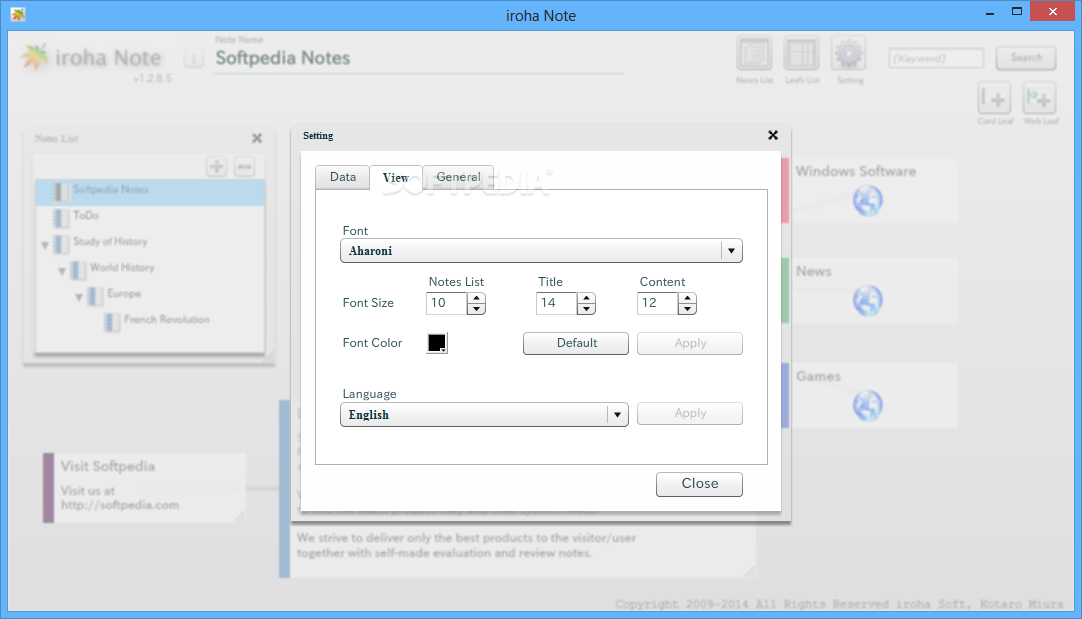Switch to the View tab

396,177
